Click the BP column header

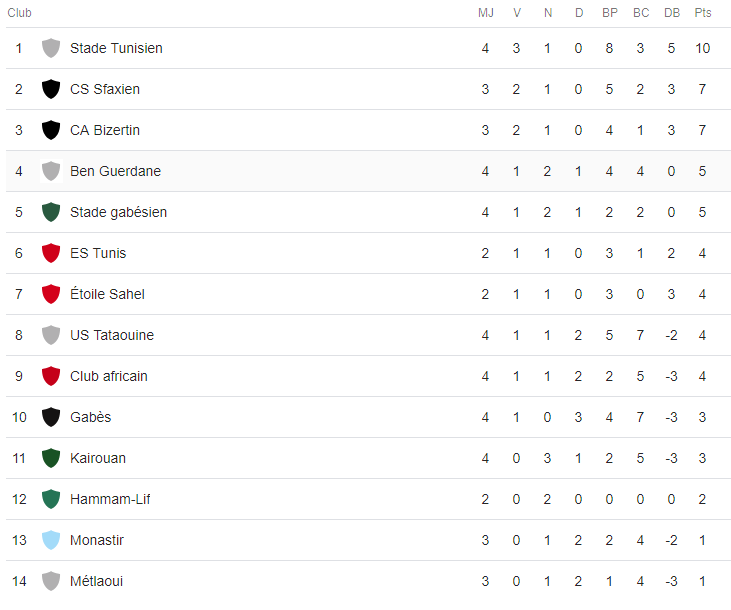tap(610, 13)
